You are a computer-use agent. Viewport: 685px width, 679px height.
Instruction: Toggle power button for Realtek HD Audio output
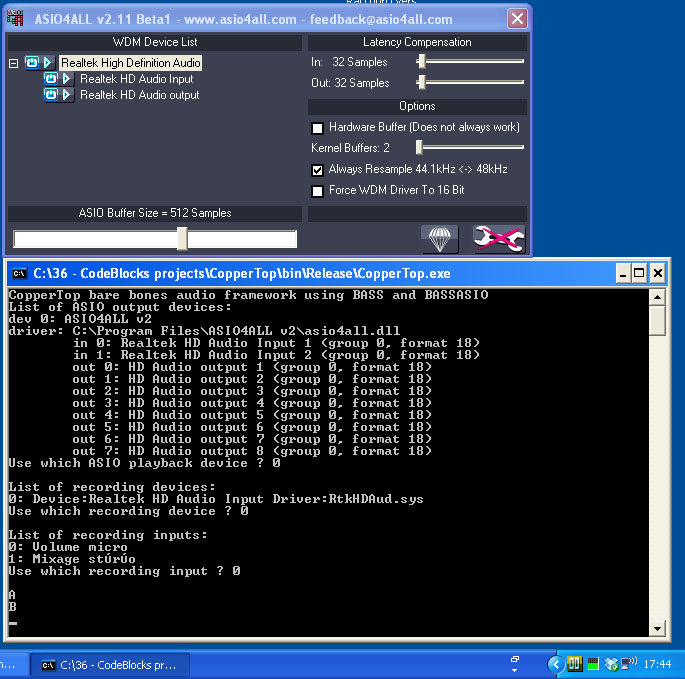click(51, 95)
